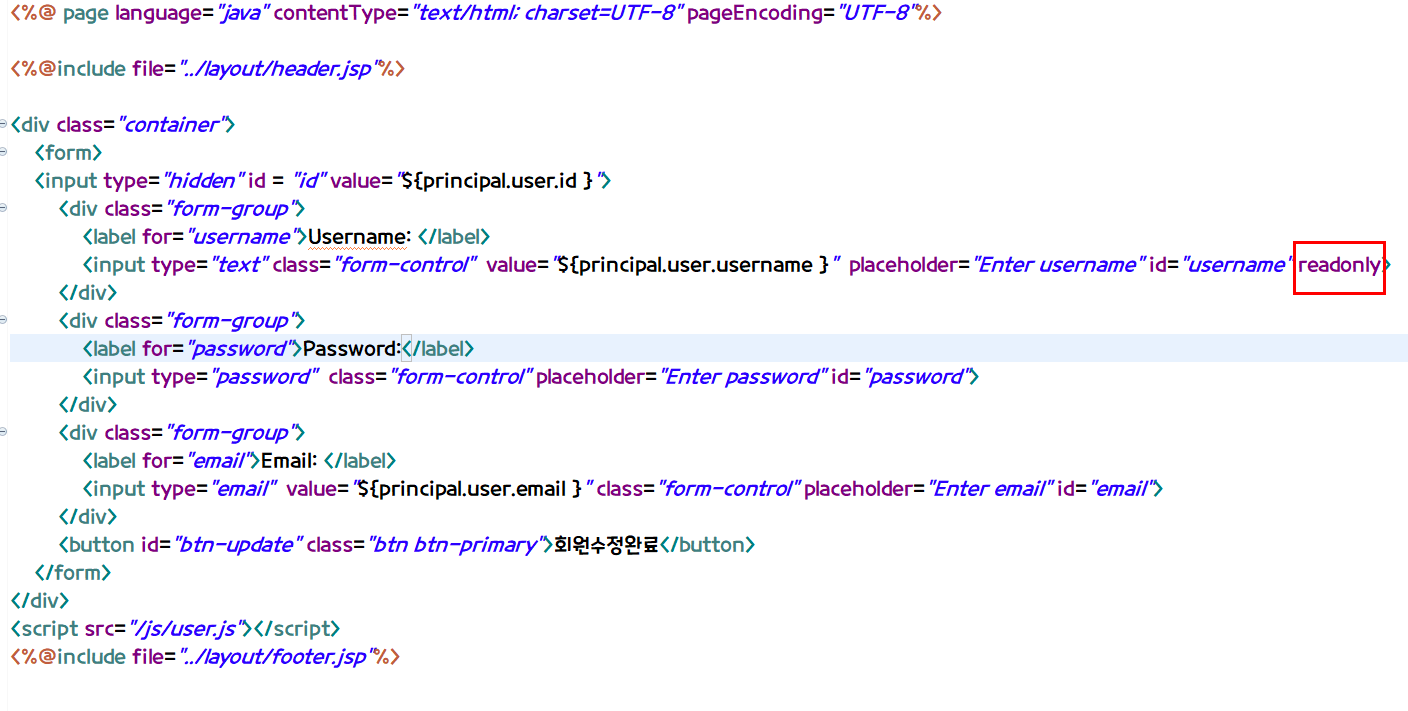Click the ${principal.user.username } expression

[694, 265]
